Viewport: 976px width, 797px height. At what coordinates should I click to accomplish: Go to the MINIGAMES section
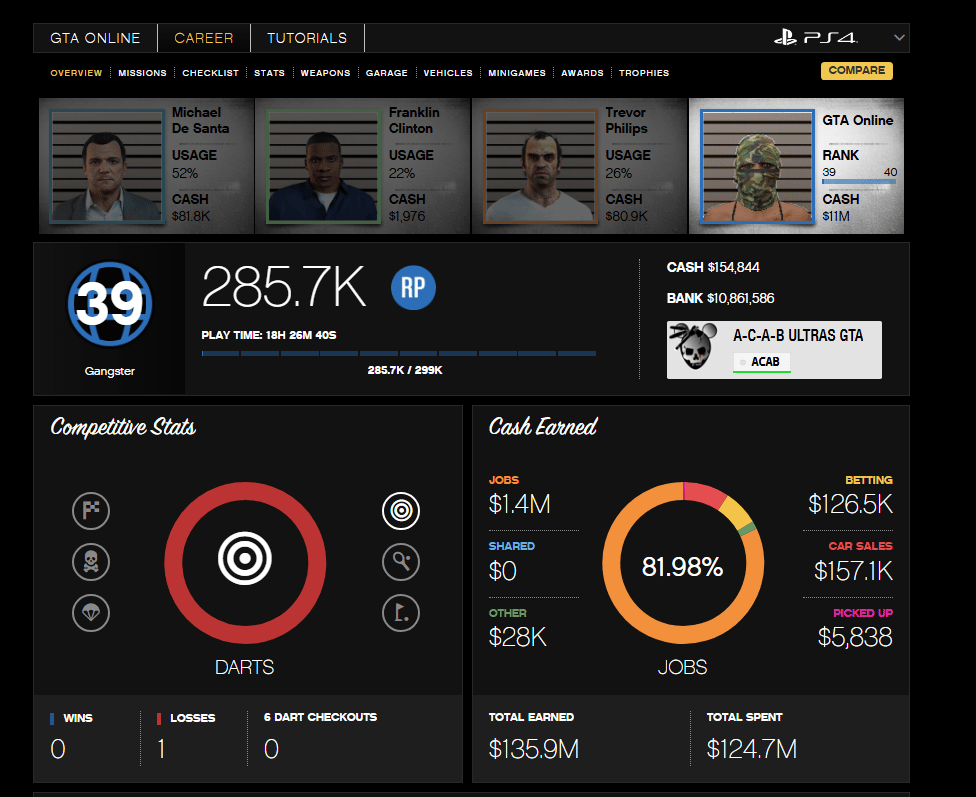pos(517,73)
